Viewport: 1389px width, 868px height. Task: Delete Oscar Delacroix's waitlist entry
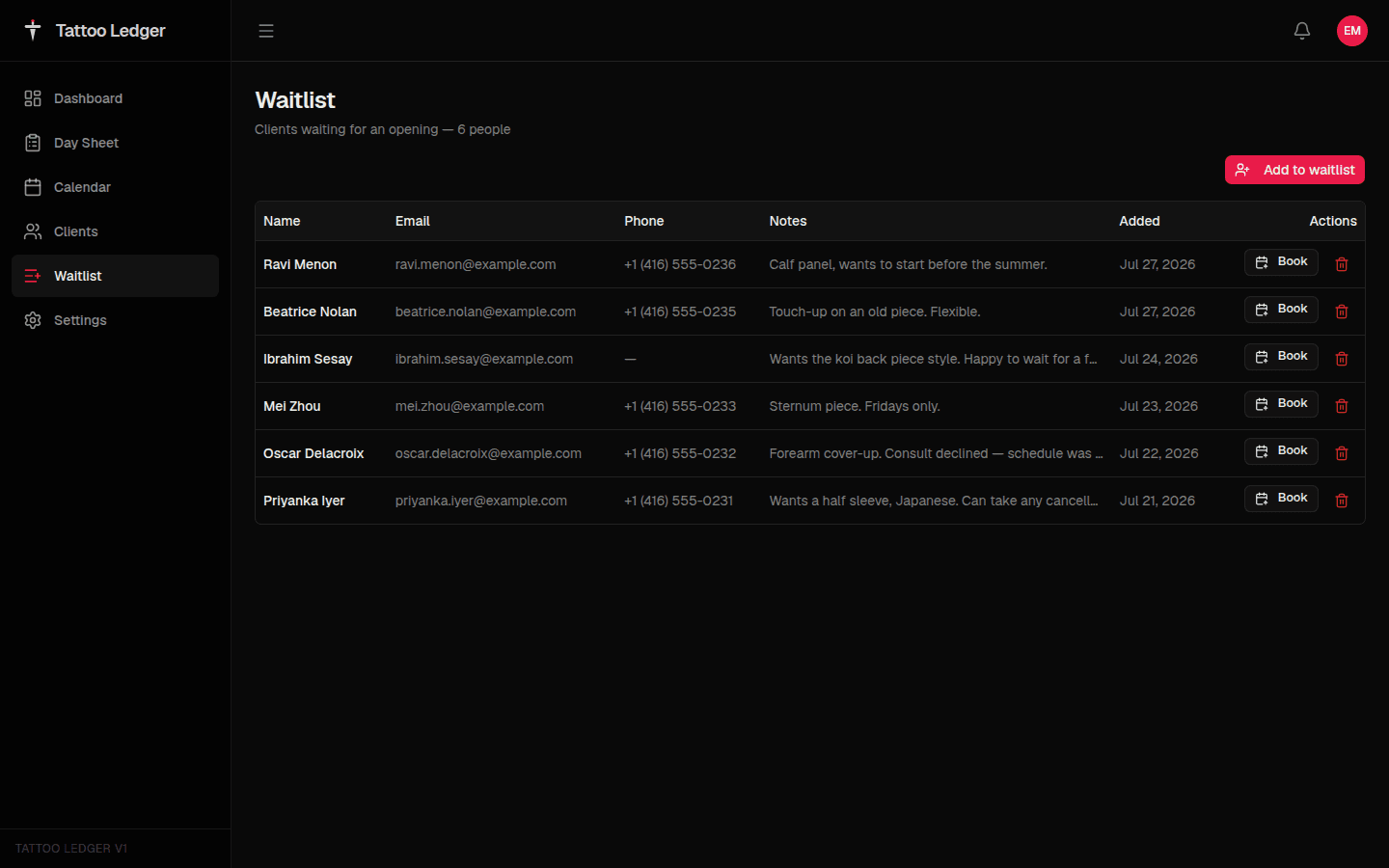(x=1342, y=453)
